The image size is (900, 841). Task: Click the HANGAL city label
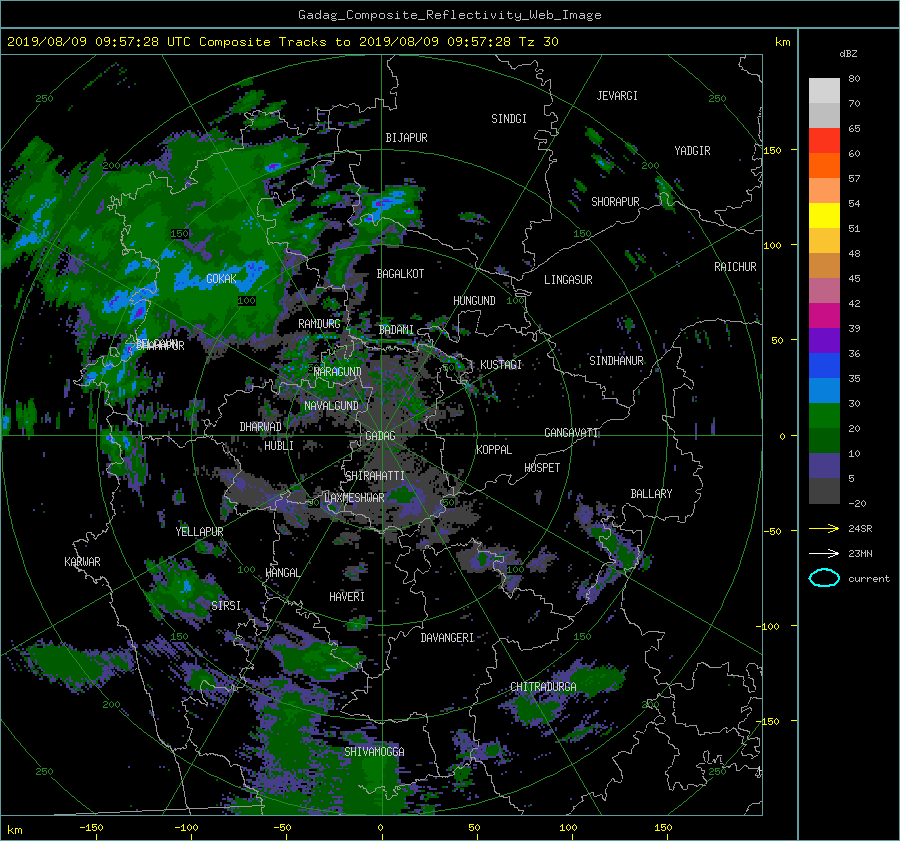[x=282, y=573]
